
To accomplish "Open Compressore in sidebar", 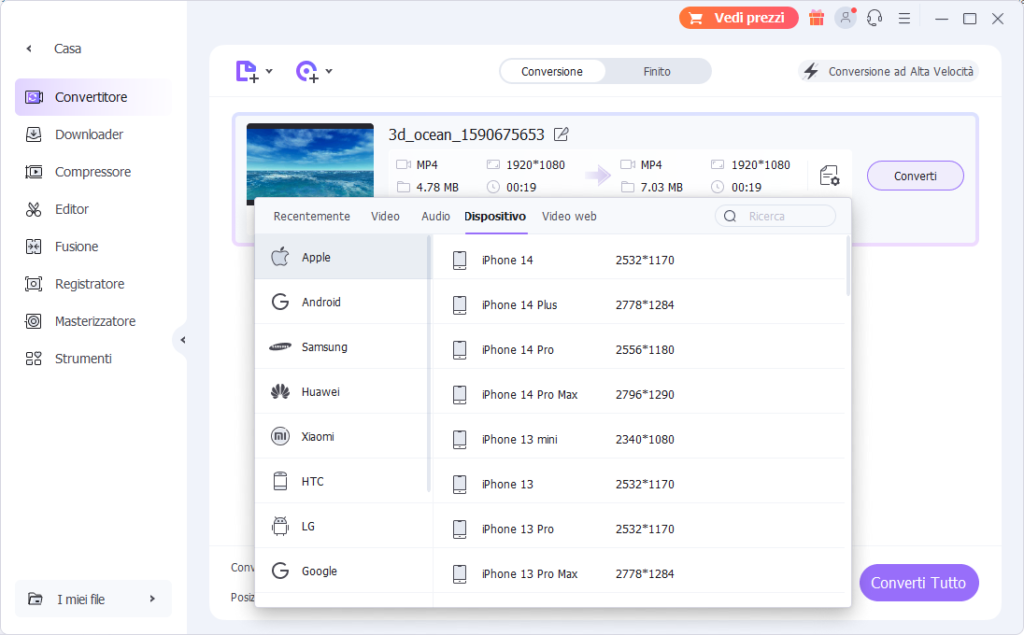I will click(x=93, y=172).
